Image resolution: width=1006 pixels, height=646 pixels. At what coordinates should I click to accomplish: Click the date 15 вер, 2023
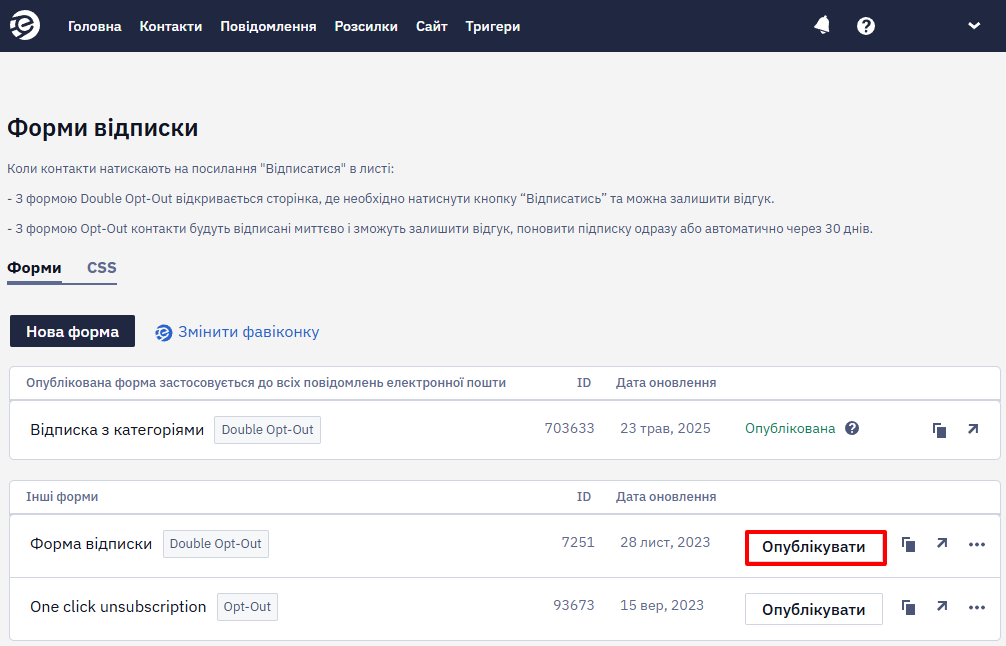[661, 606]
